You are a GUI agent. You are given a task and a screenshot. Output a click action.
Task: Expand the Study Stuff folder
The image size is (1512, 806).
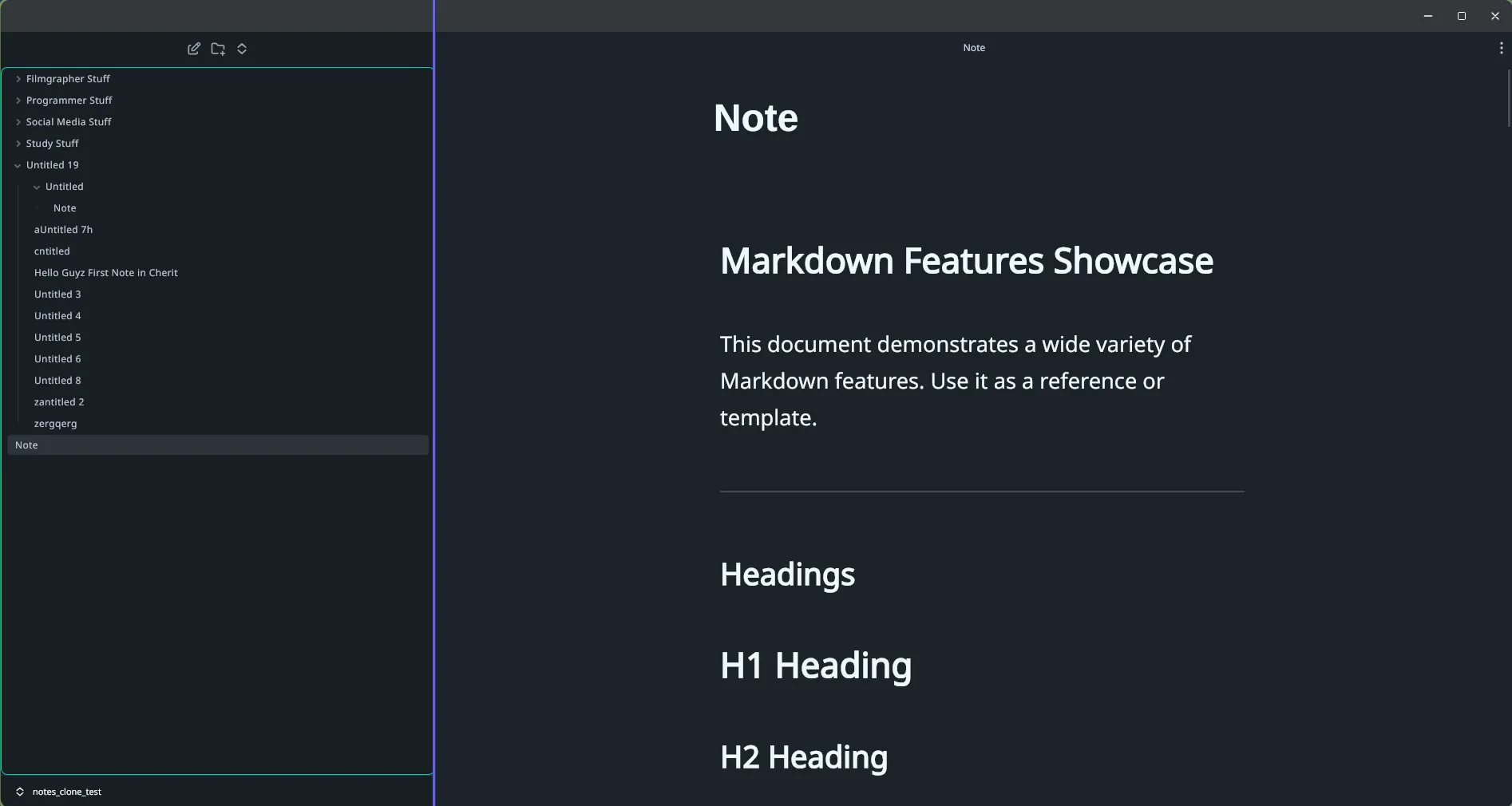coord(18,144)
